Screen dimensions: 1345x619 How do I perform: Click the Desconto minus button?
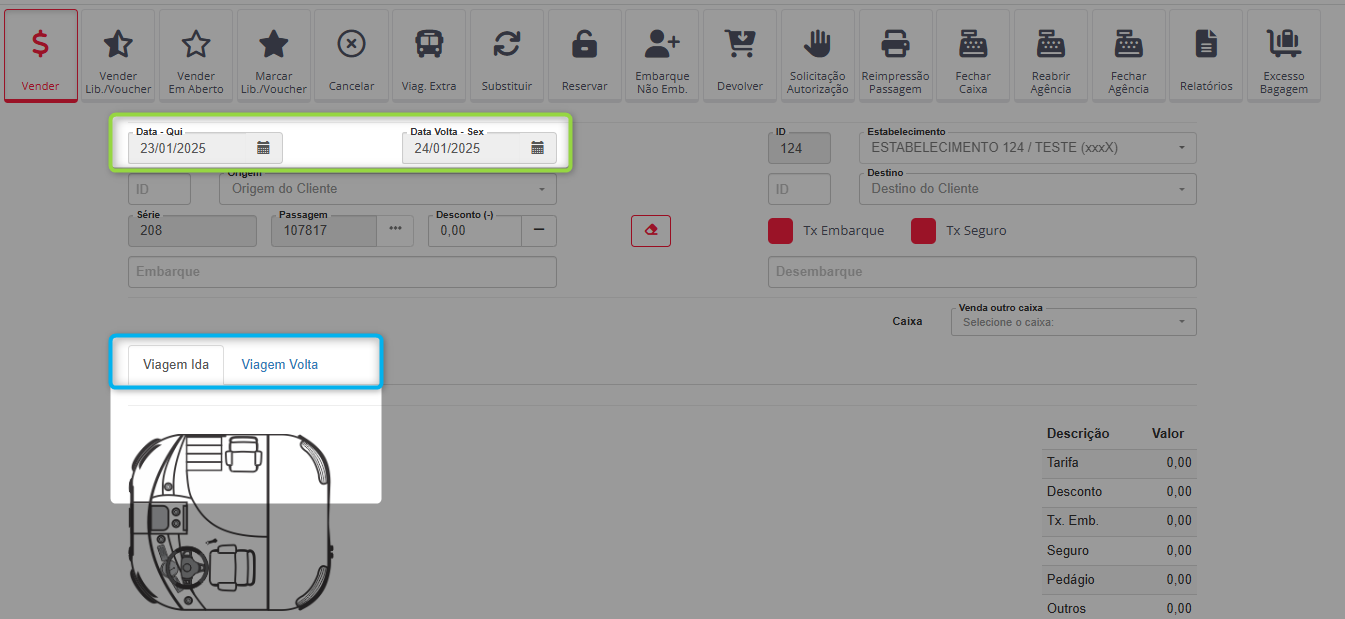(539, 230)
